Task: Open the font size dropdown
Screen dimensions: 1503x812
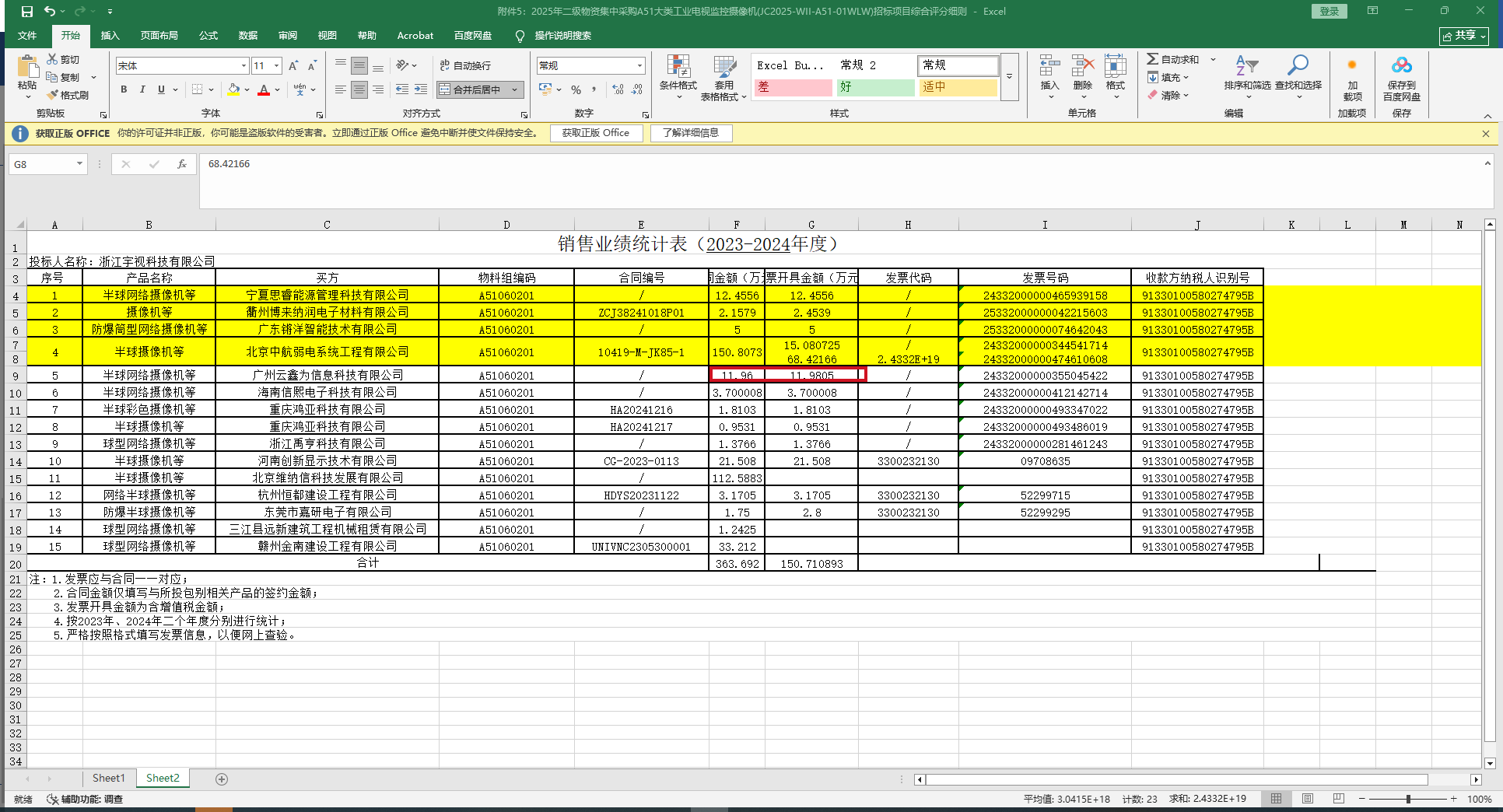Action: click(277, 66)
